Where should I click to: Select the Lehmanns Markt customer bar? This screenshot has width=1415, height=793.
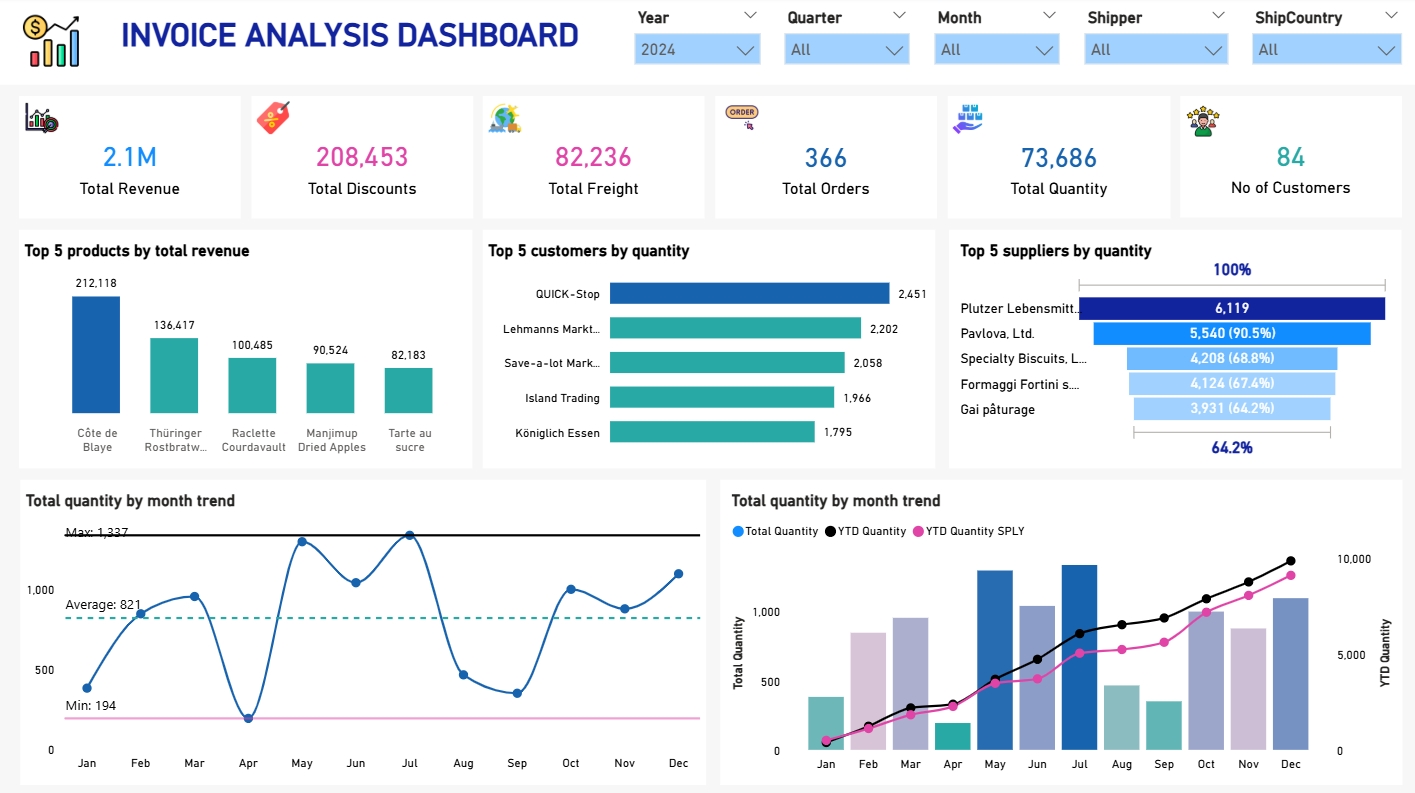(735, 328)
